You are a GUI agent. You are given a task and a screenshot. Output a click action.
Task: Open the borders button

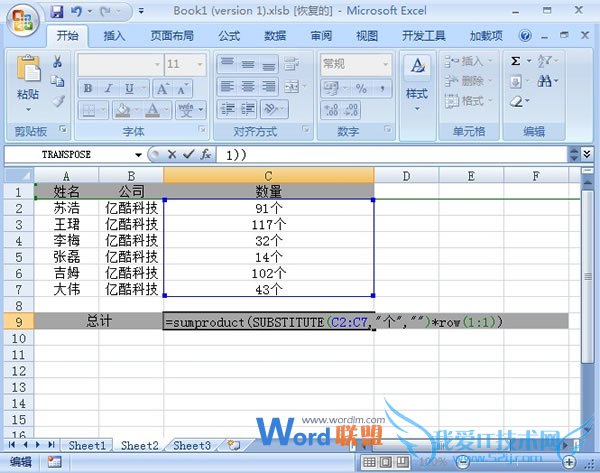[89, 111]
